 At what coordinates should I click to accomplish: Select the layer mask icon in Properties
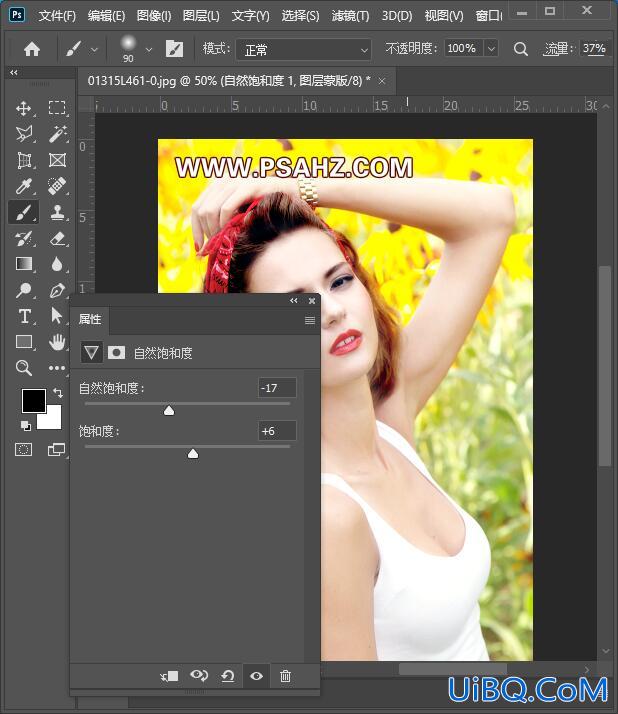pyautogui.click(x=116, y=352)
